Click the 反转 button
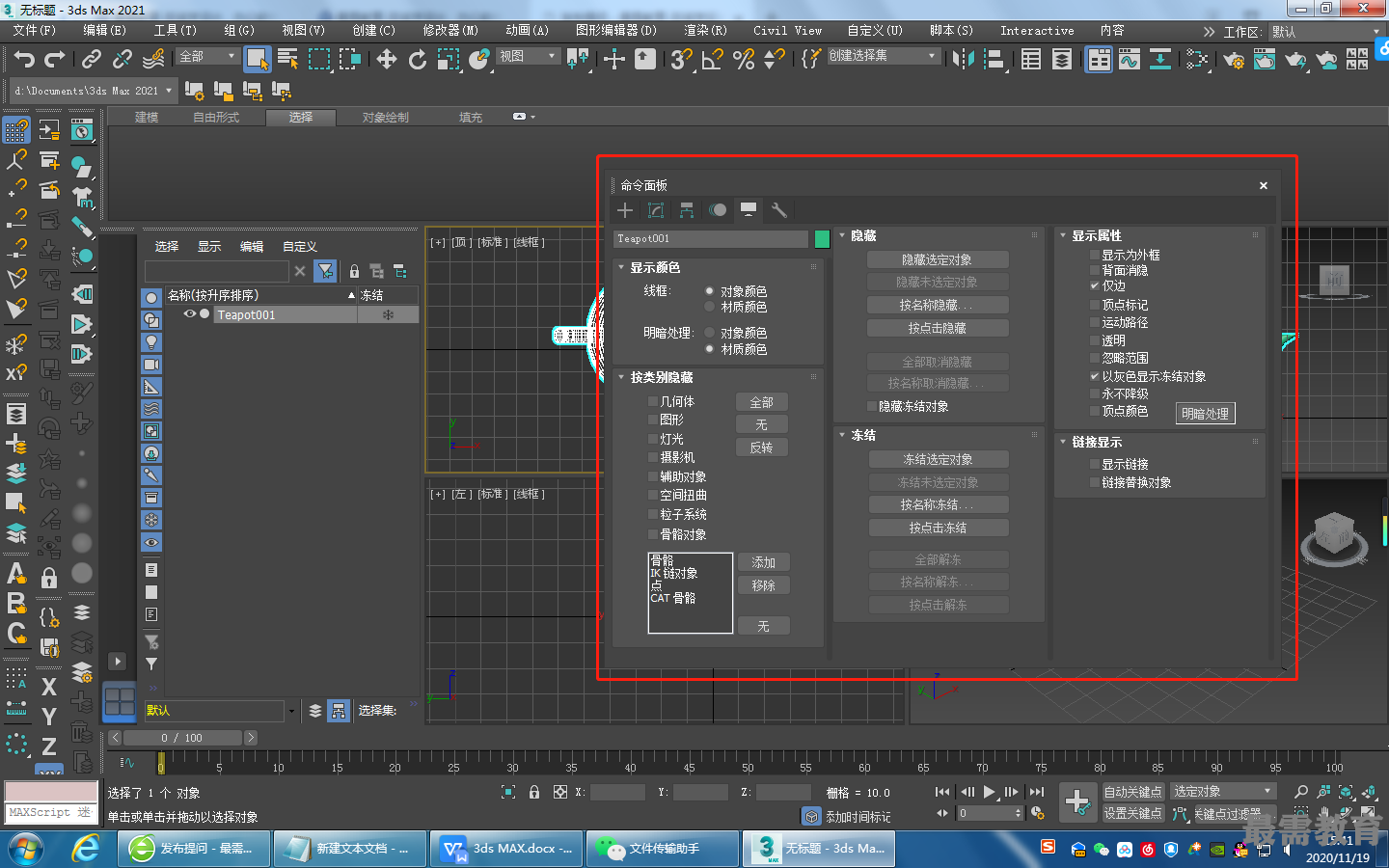Screen dimensions: 1389x868 point(762,448)
